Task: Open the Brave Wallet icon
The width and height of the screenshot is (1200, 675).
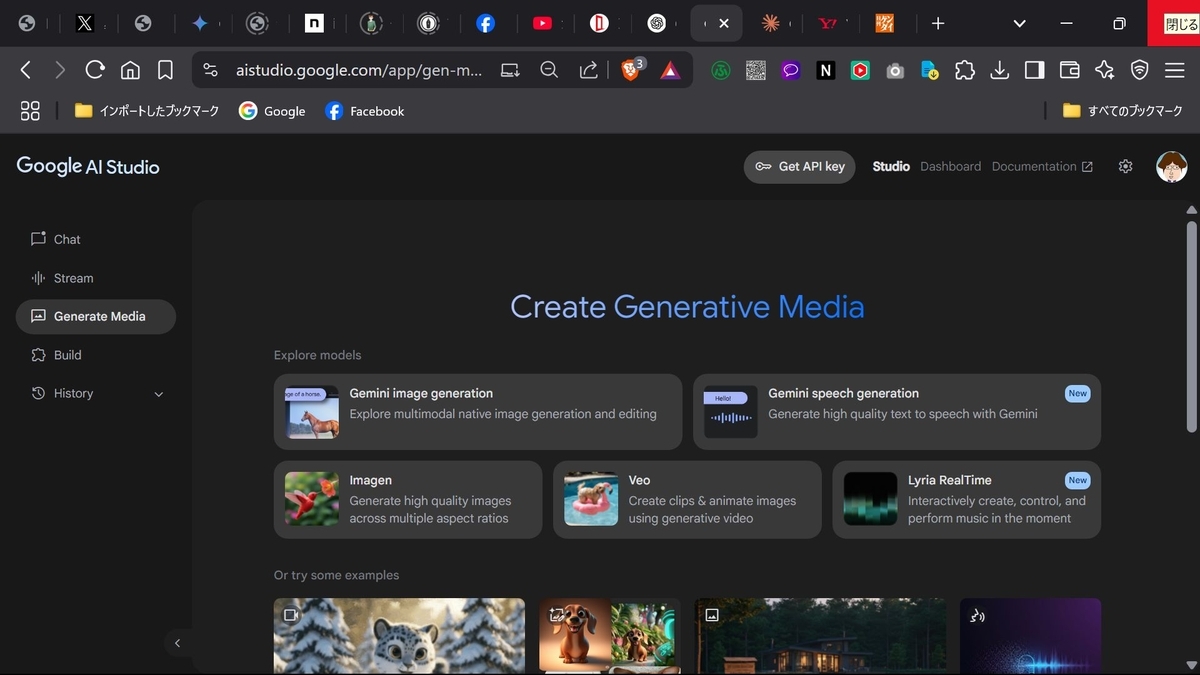Action: (1069, 70)
